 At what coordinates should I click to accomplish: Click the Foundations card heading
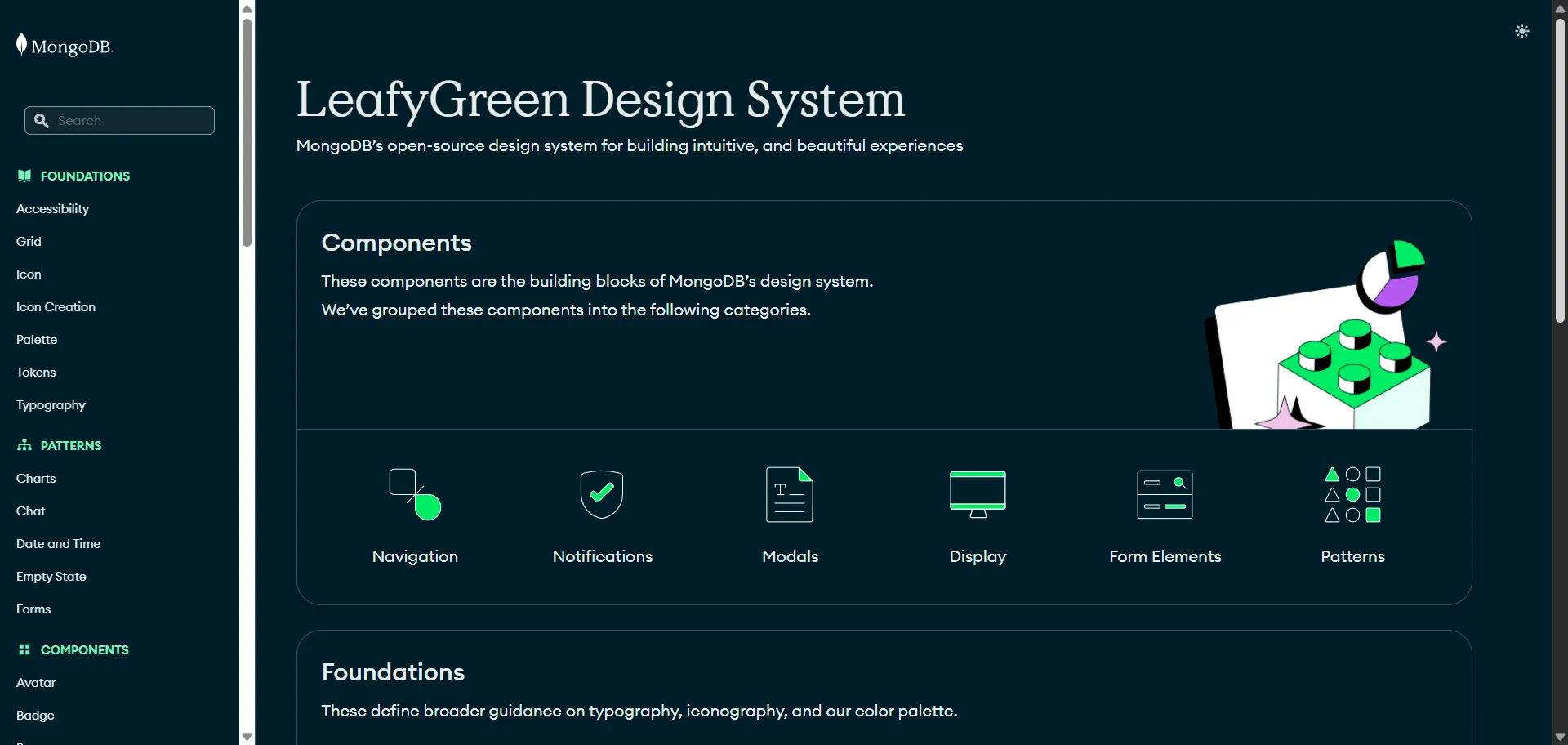(393, 672)
